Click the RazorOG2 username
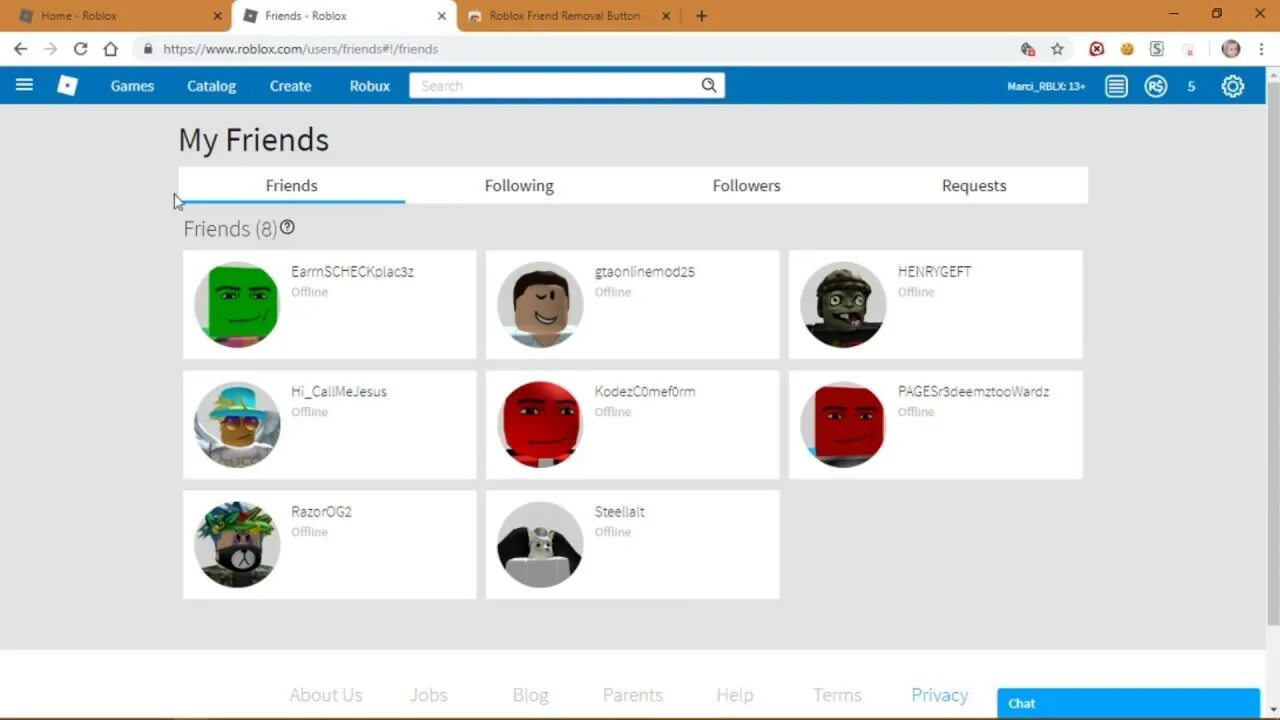1280x720 pixels. (321, 511)
